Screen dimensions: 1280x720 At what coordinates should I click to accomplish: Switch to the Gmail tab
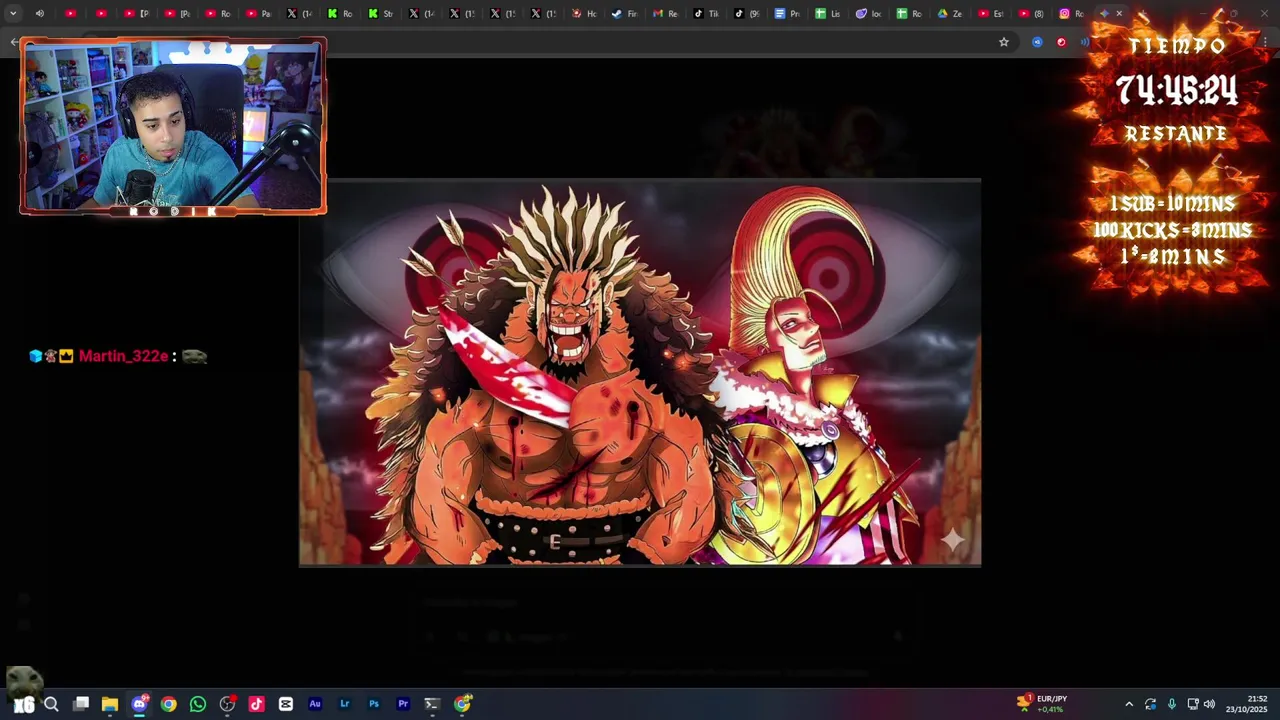pyautogui.click(x=665, y=14)
